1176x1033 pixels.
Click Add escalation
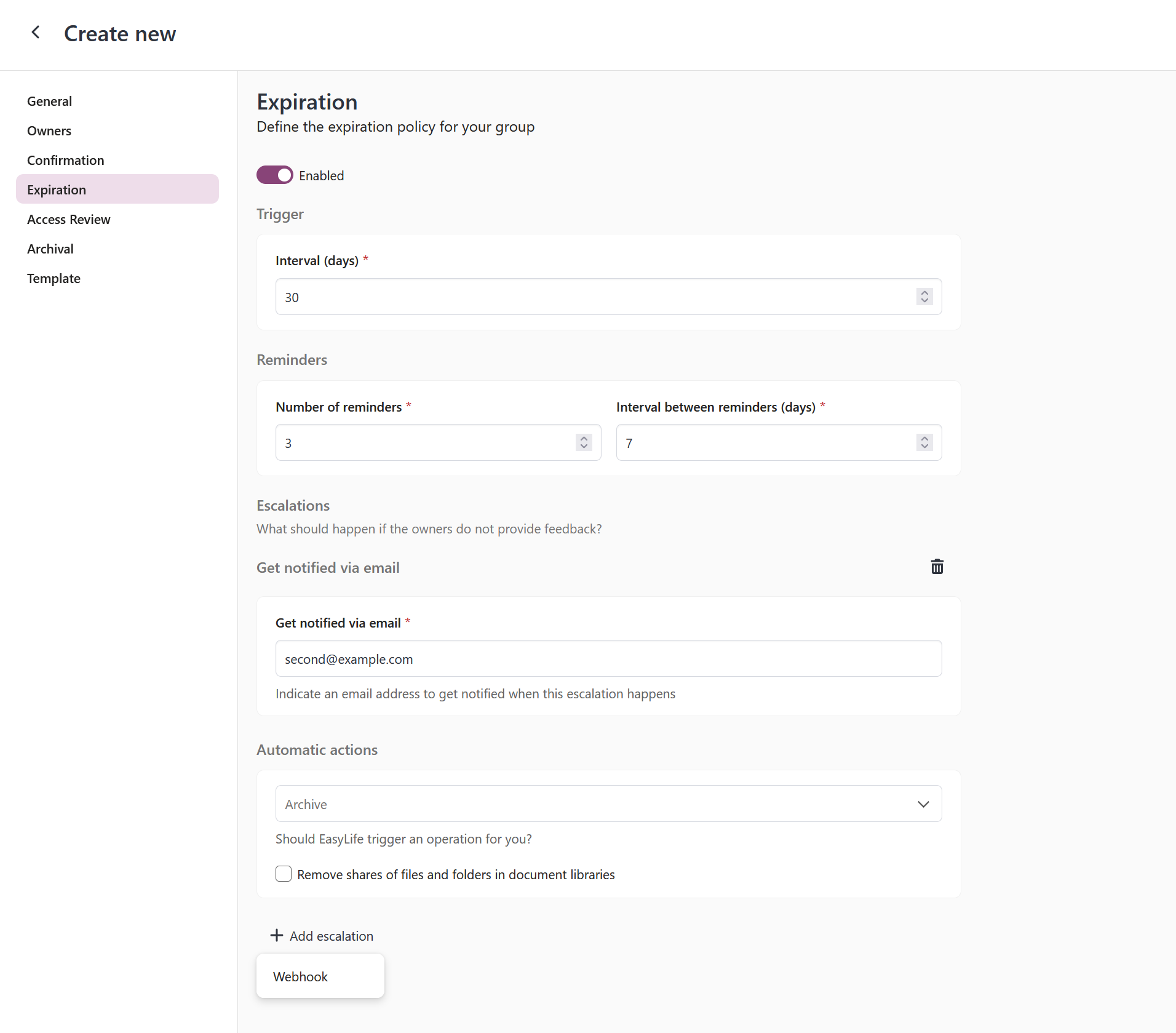click(x=331, y=935)
